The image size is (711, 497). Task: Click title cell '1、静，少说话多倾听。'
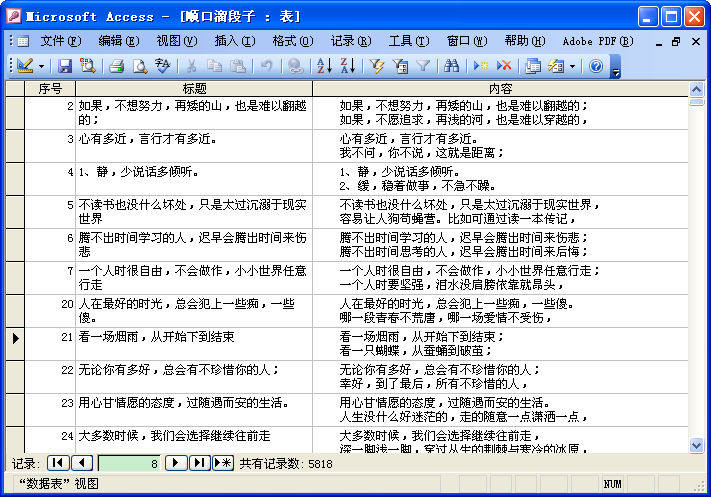[x=194, y=179]
